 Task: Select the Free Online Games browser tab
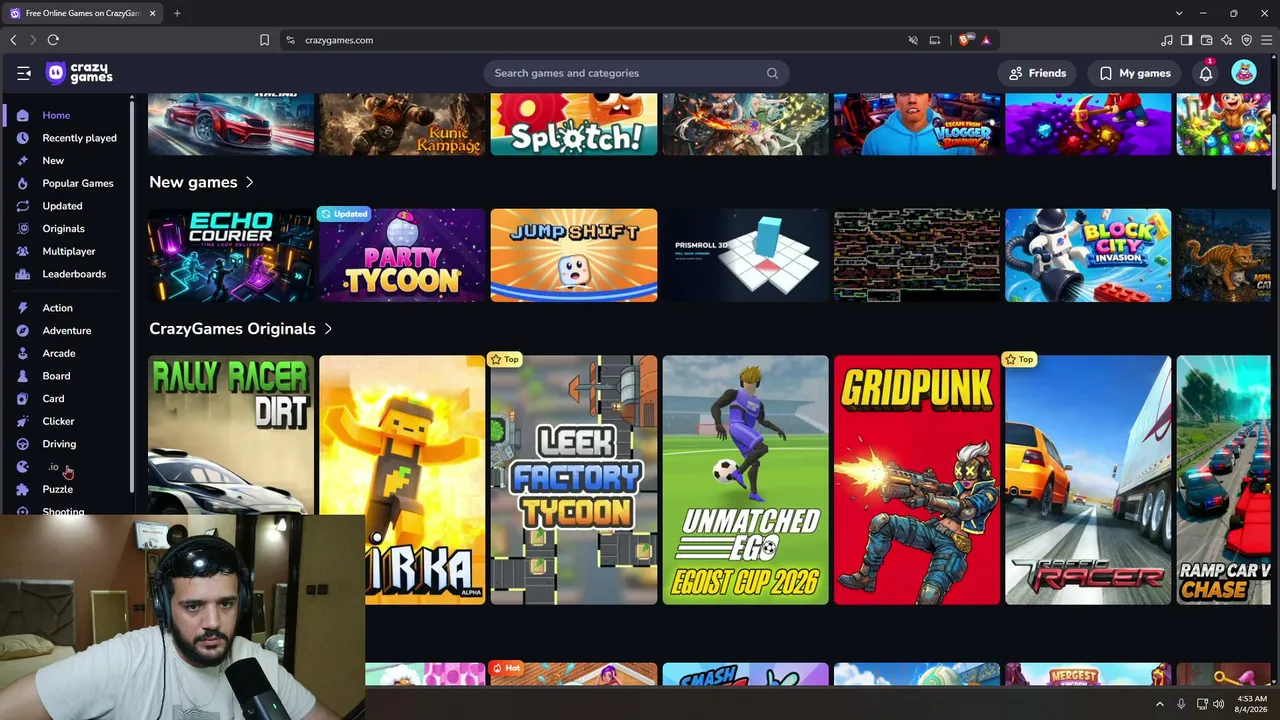[x=83, y=13]
